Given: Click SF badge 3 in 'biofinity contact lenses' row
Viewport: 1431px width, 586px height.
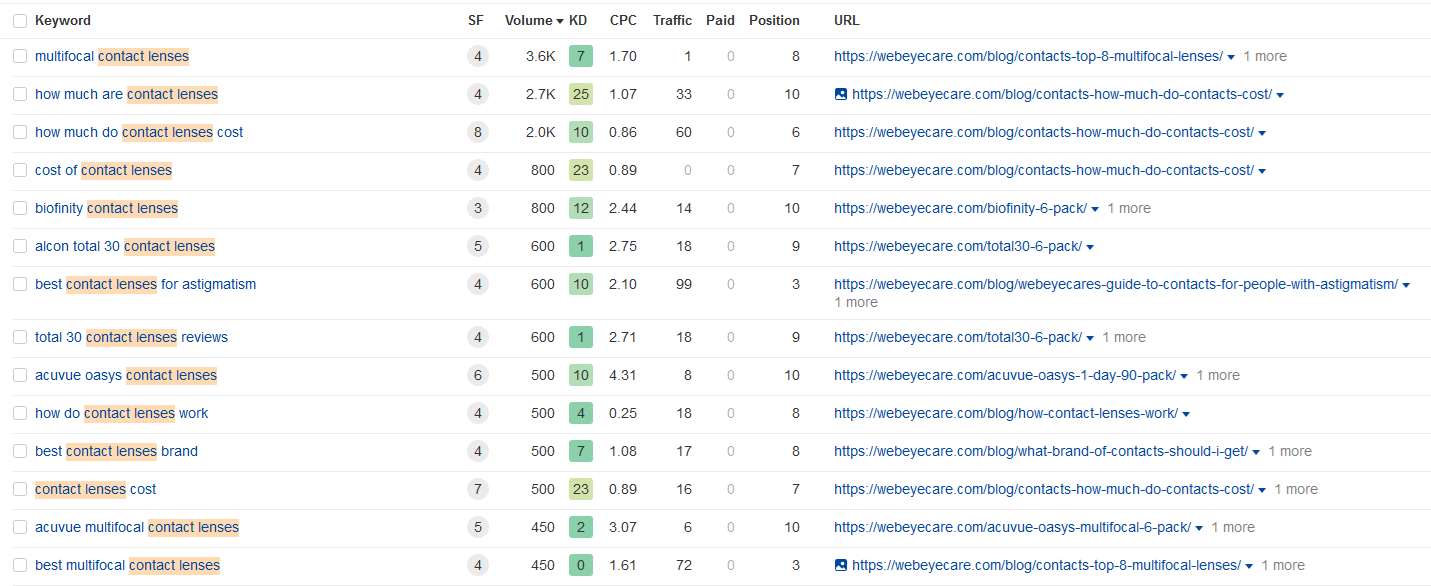Looking at the screenshot, I should pyautogui.click(x=478, y=208).
